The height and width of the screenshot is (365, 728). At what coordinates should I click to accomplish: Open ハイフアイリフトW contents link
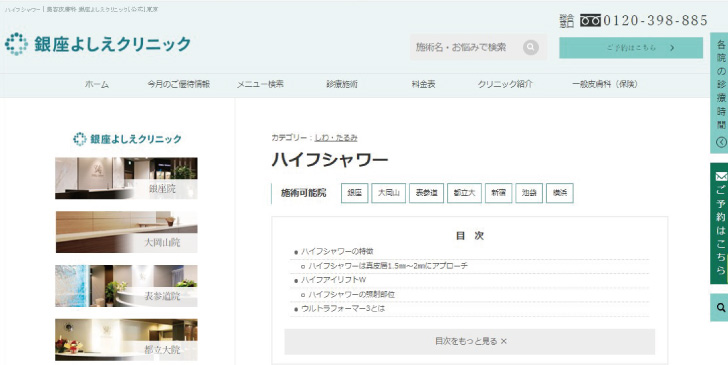click(333, 280)
